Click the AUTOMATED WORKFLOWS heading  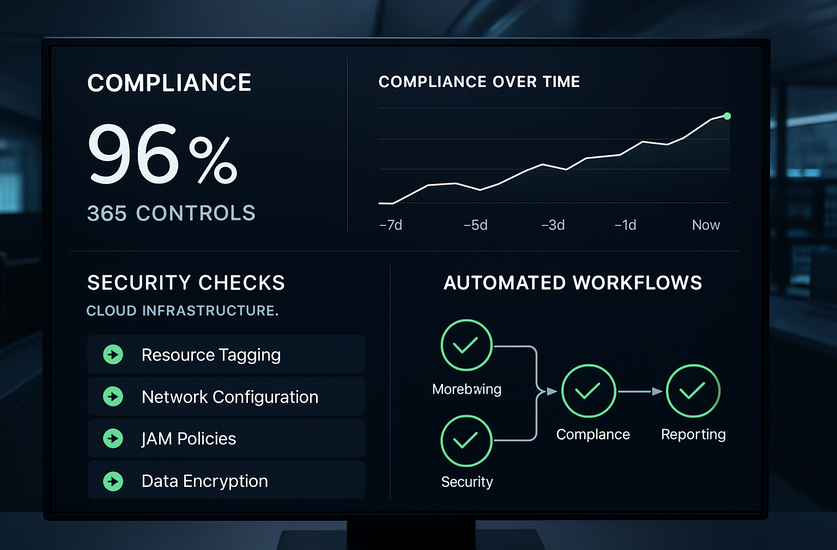pyautogui.click(x=573, y=282)
